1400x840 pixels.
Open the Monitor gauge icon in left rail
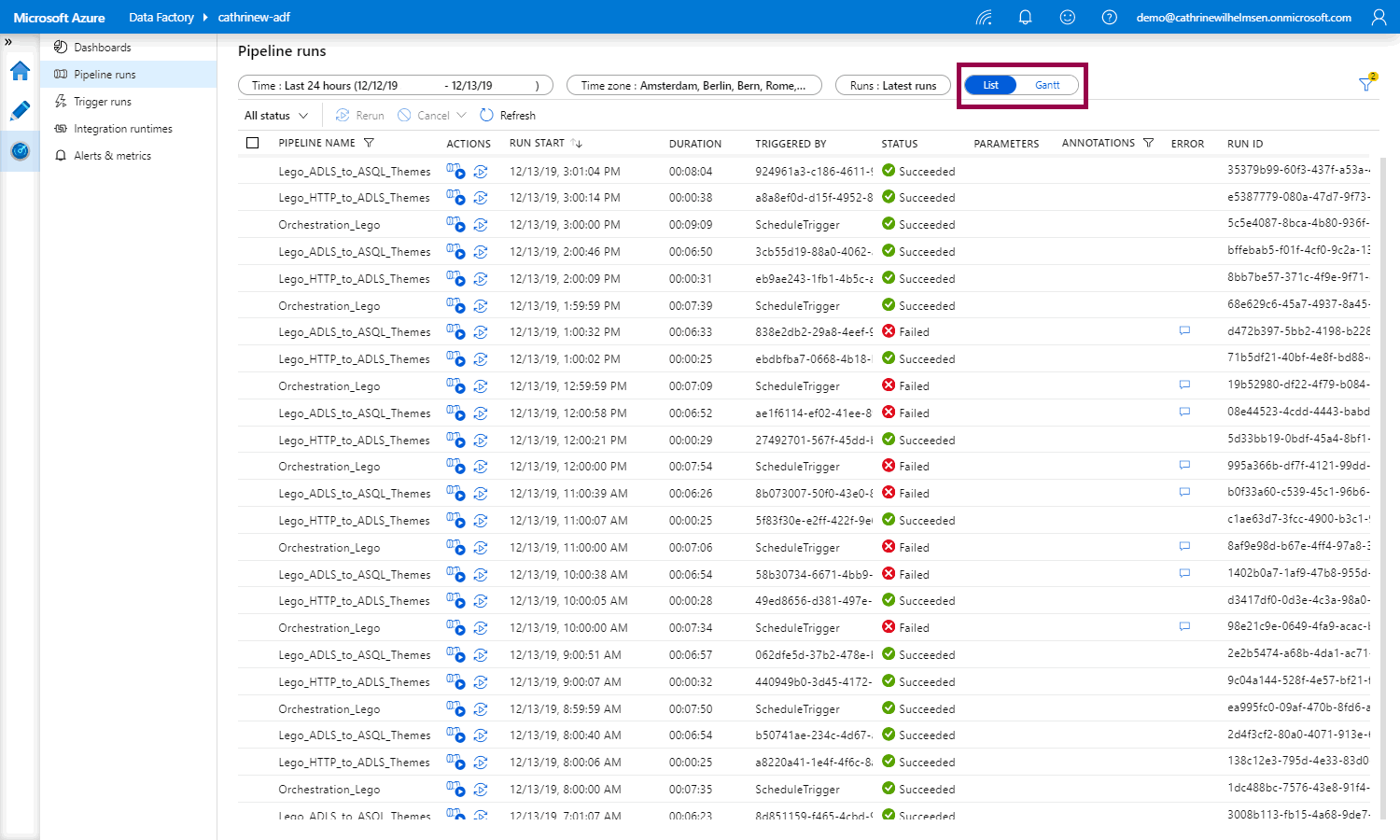pos(20,151)
